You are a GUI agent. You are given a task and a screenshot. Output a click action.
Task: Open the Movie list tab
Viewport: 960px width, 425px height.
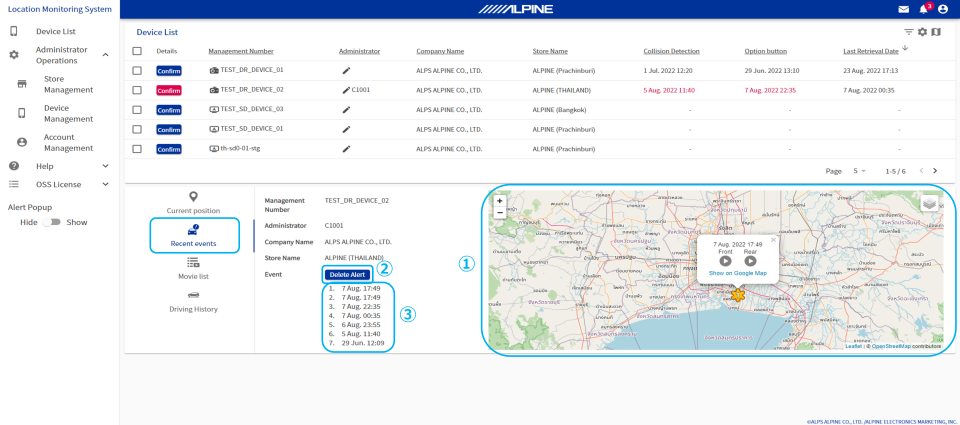click(x=193, y=269)
